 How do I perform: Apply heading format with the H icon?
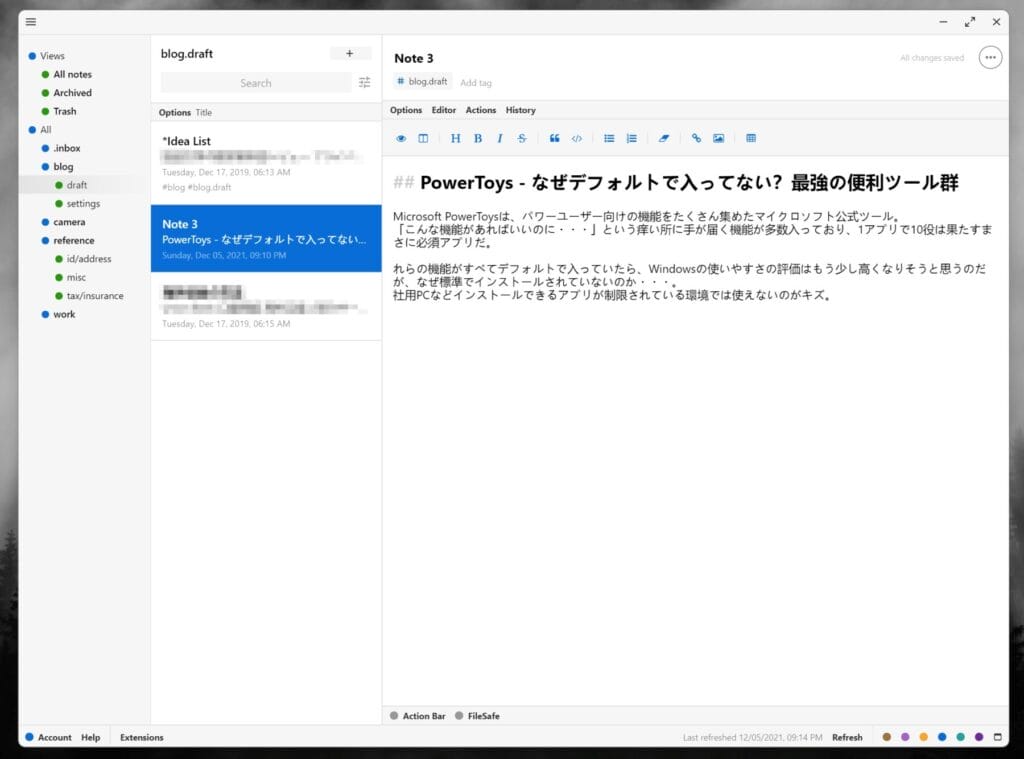(x=456, y=138)
